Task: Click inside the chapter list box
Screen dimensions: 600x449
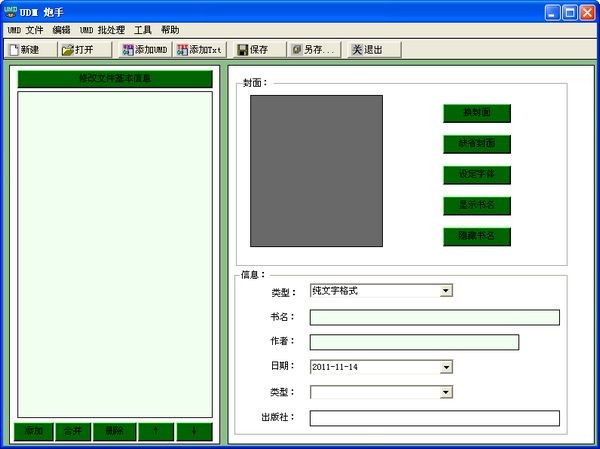Action: pyautogui.click(x=115, y=255)
